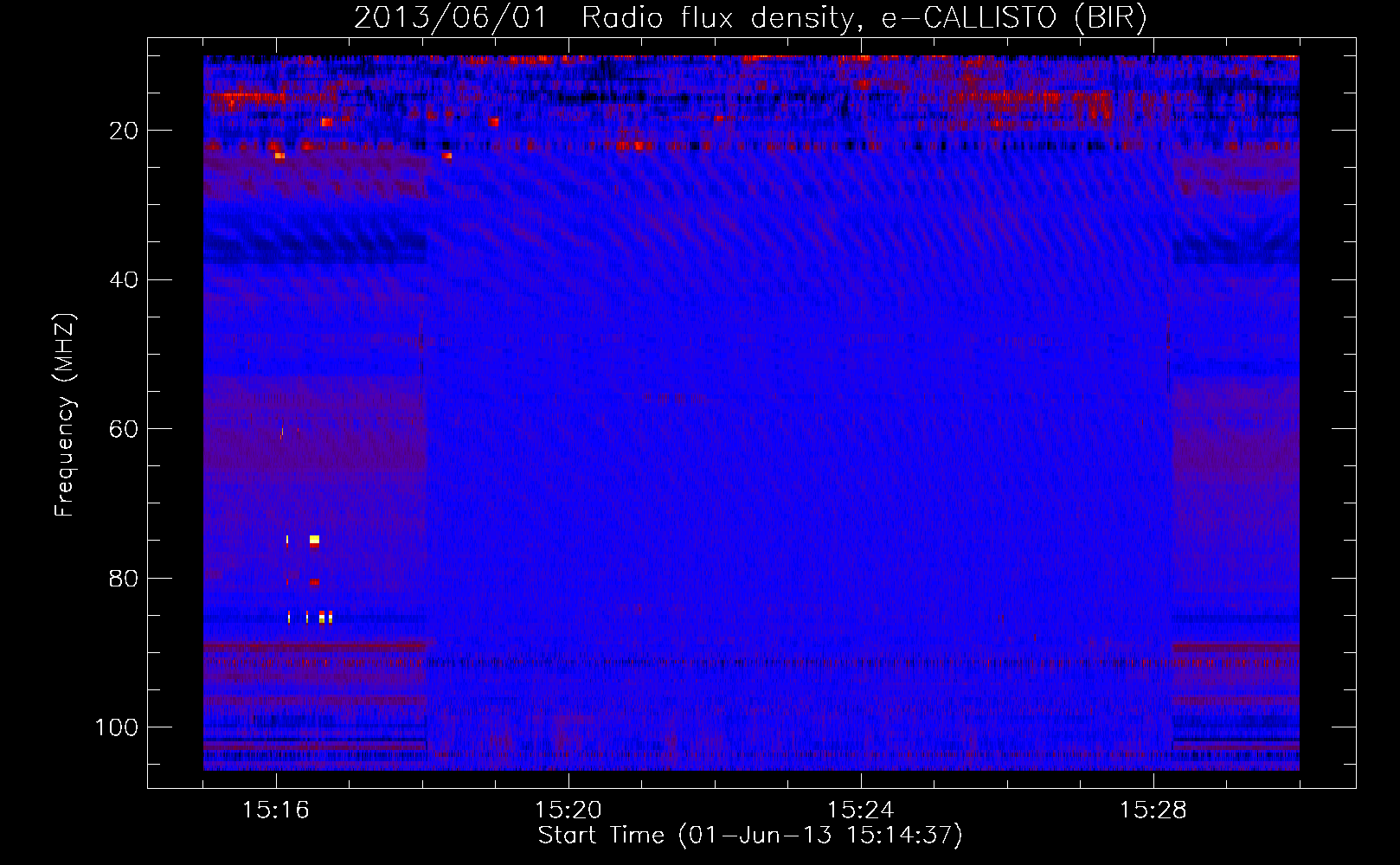Click the plot title '2013/06/01 Radio flux density'
This screenshot has width=1400, height=865.
(750, 17)
